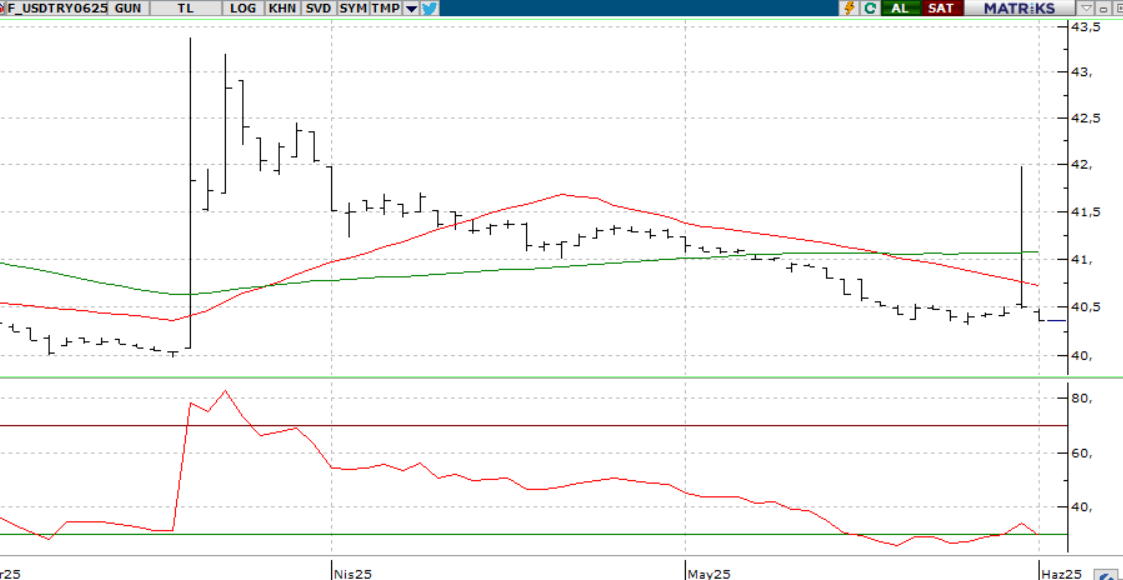The width and height of the screenshot is (1123, 580).
Task: Click the Nis25 date label
Action: [353, 574]
